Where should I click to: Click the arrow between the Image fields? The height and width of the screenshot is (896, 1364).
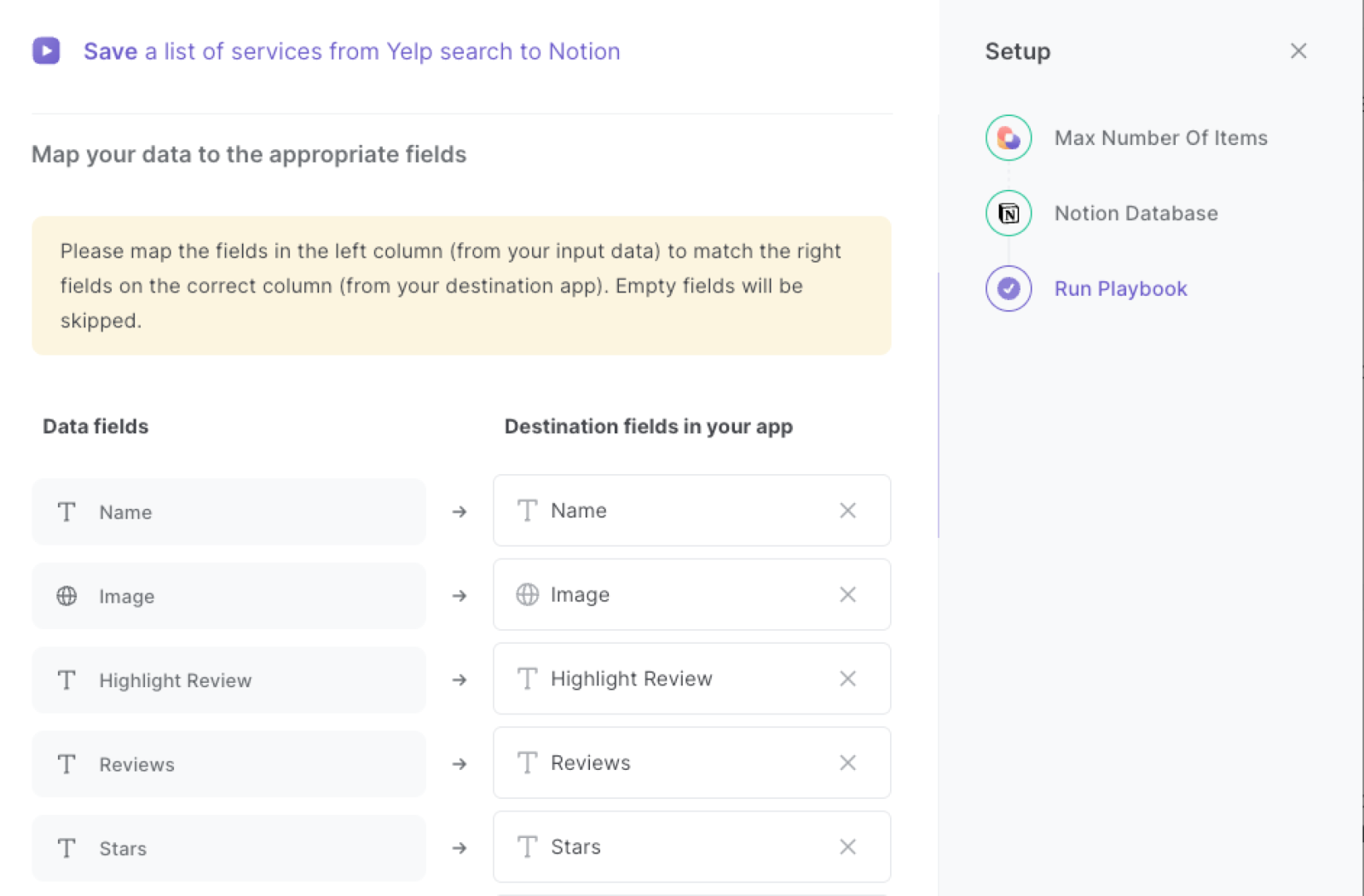(459, 596)
